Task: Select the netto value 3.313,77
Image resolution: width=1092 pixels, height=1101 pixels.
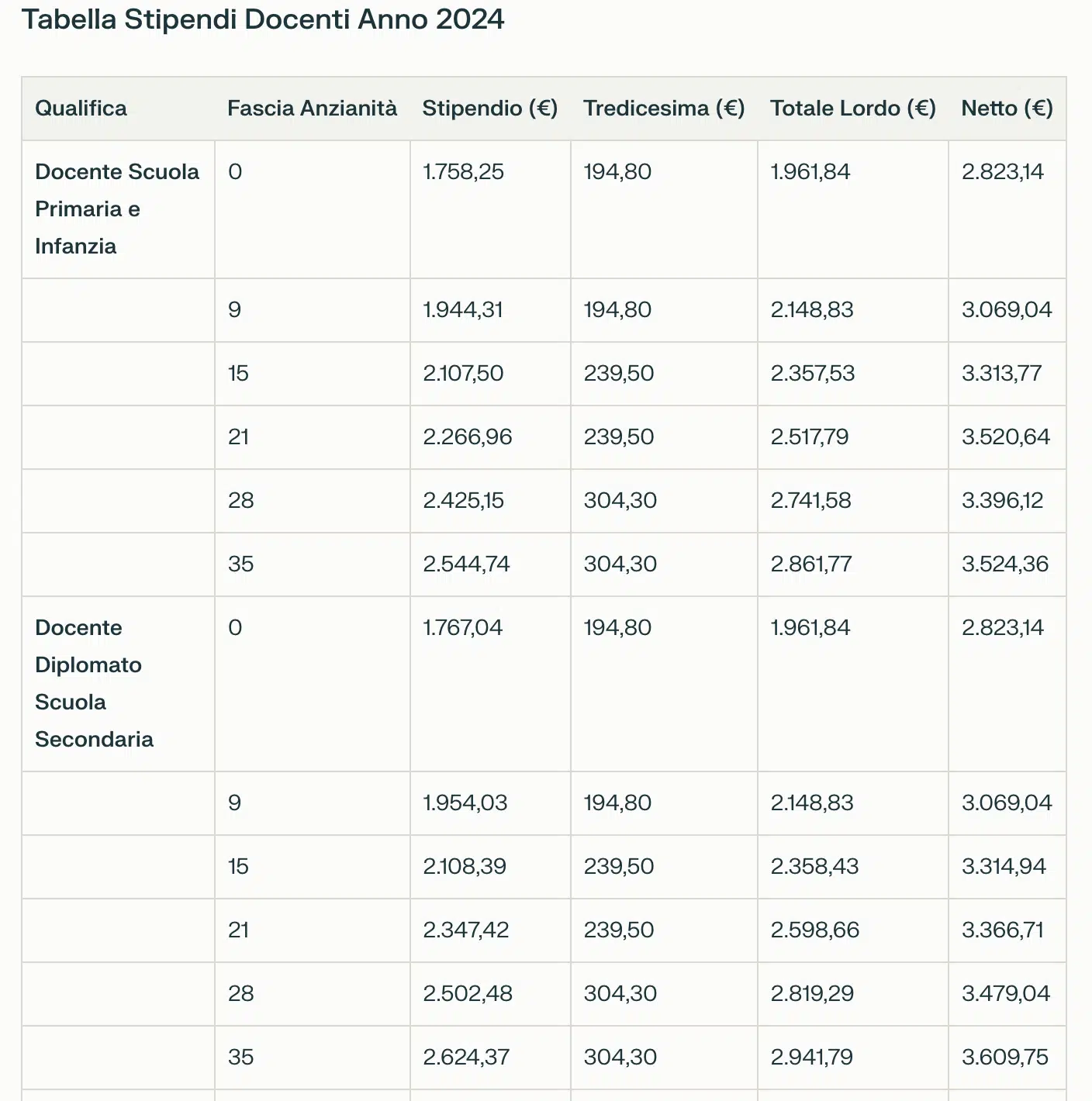Action: [1001, 373]
